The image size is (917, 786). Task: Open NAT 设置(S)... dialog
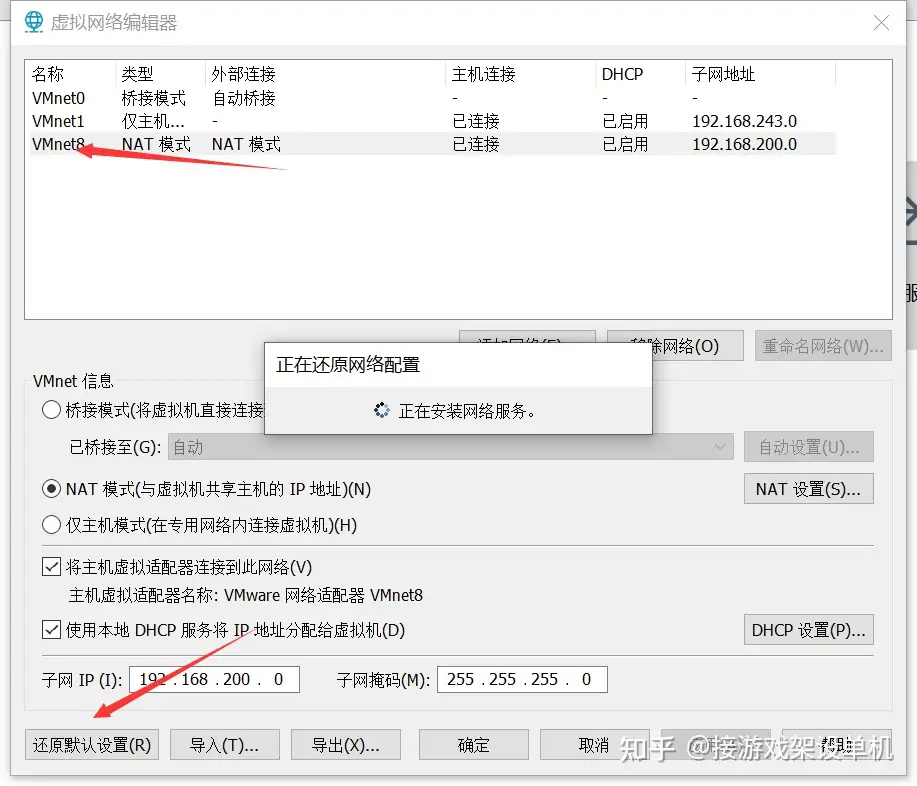click(x=809, y=489)
